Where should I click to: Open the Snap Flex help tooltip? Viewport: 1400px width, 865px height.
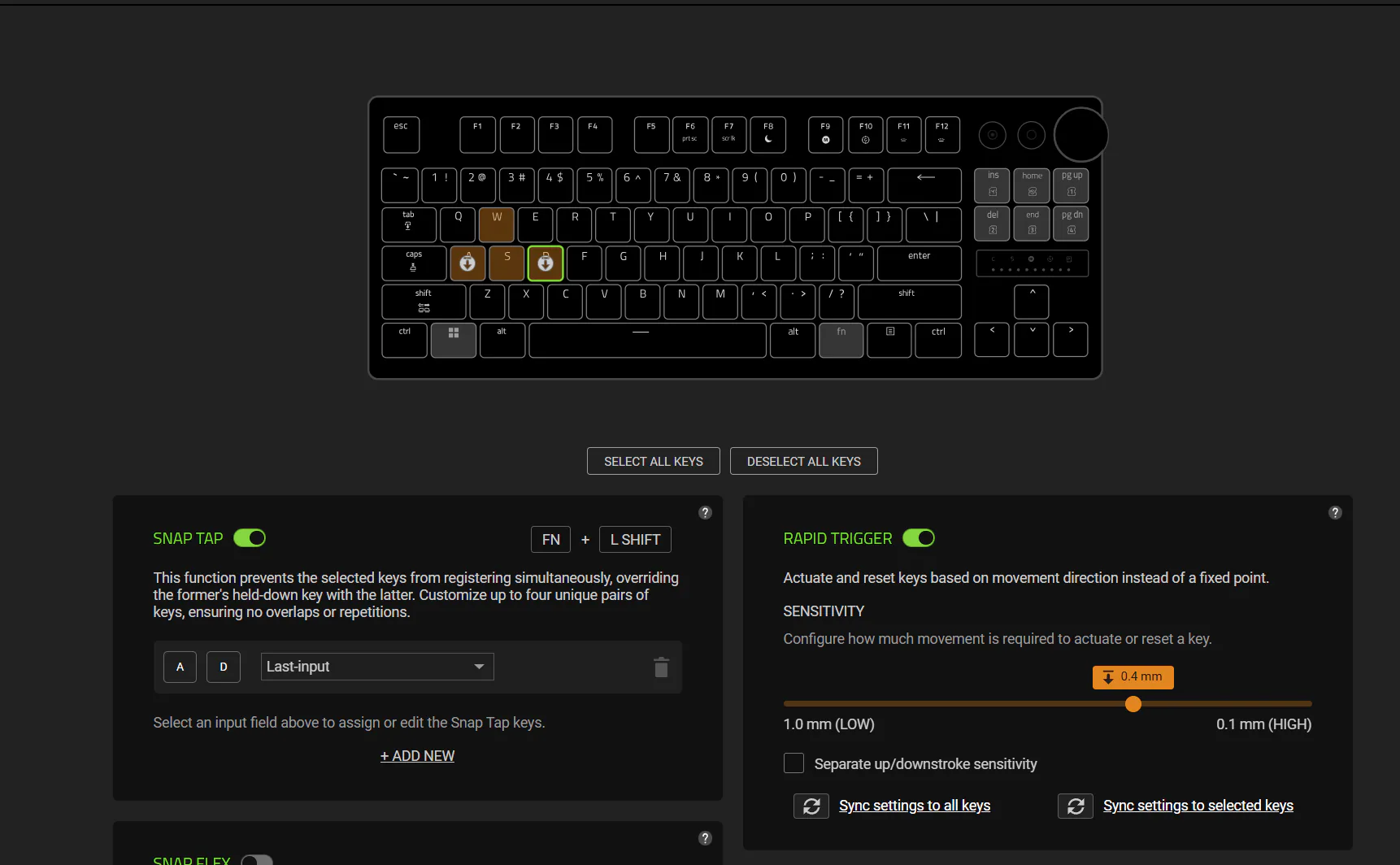(705, 838)
